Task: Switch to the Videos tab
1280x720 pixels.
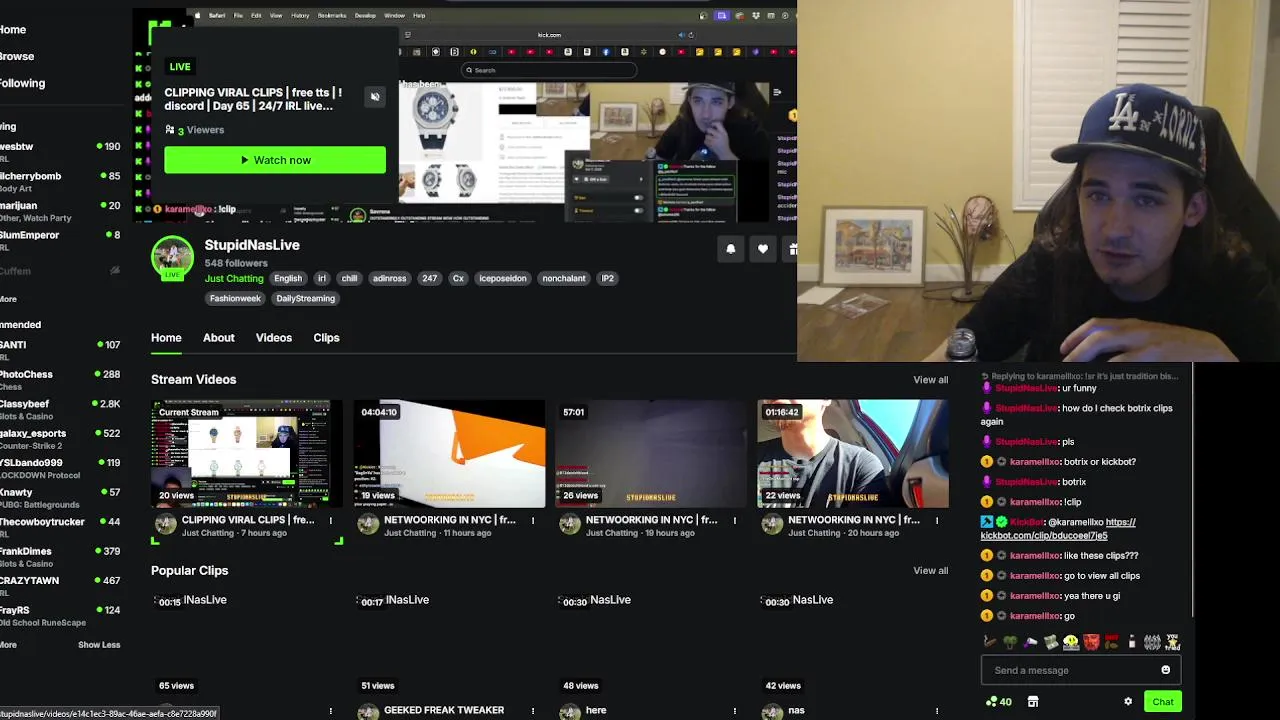Action: [x=273, y=338]
